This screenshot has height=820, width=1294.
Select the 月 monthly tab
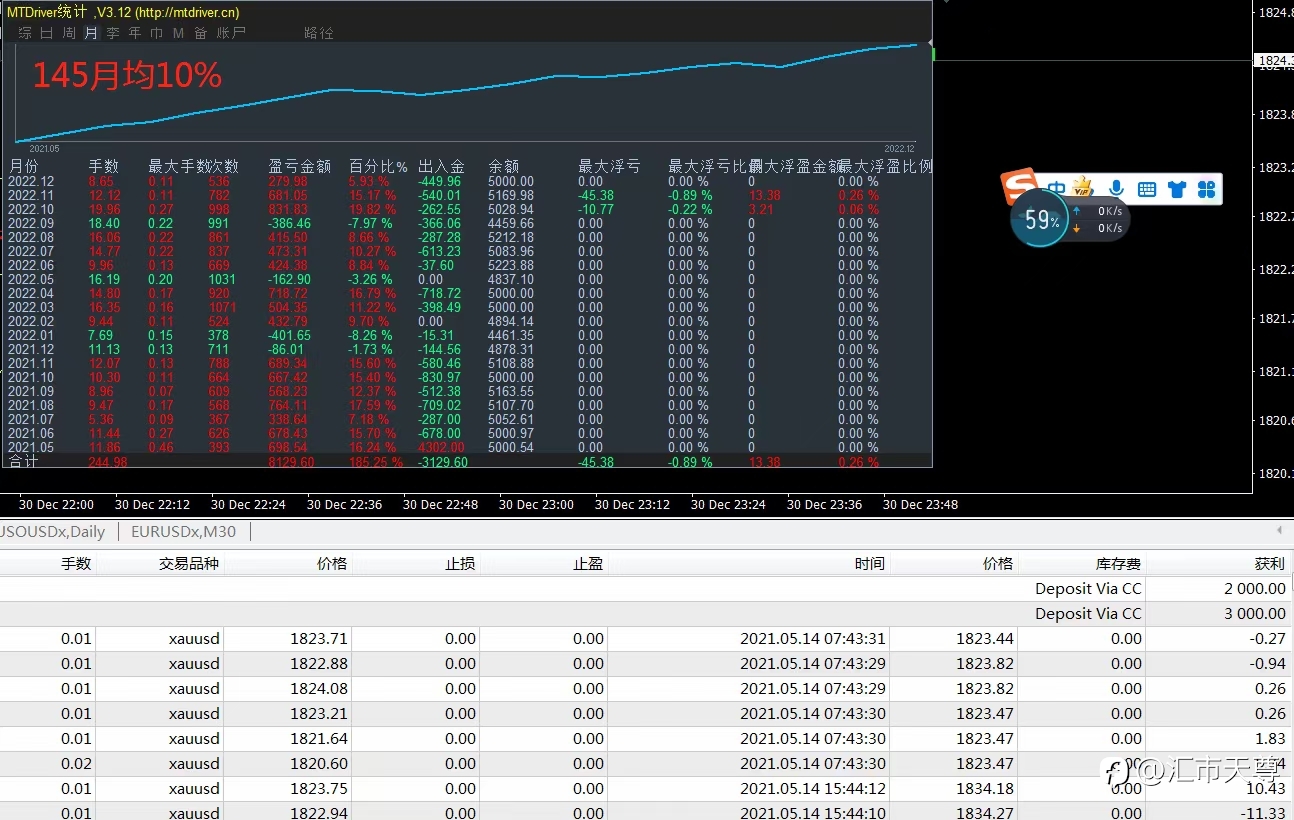(91, 33)
